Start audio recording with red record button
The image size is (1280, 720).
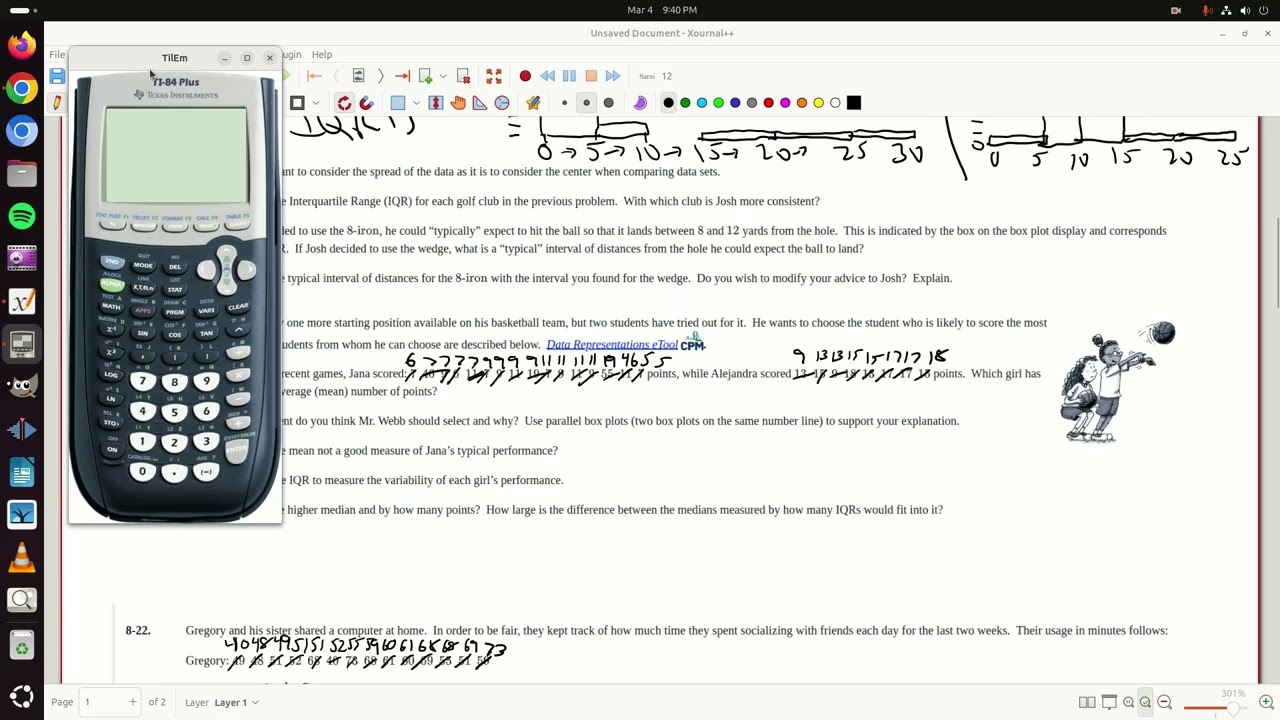tap(525, 76)
